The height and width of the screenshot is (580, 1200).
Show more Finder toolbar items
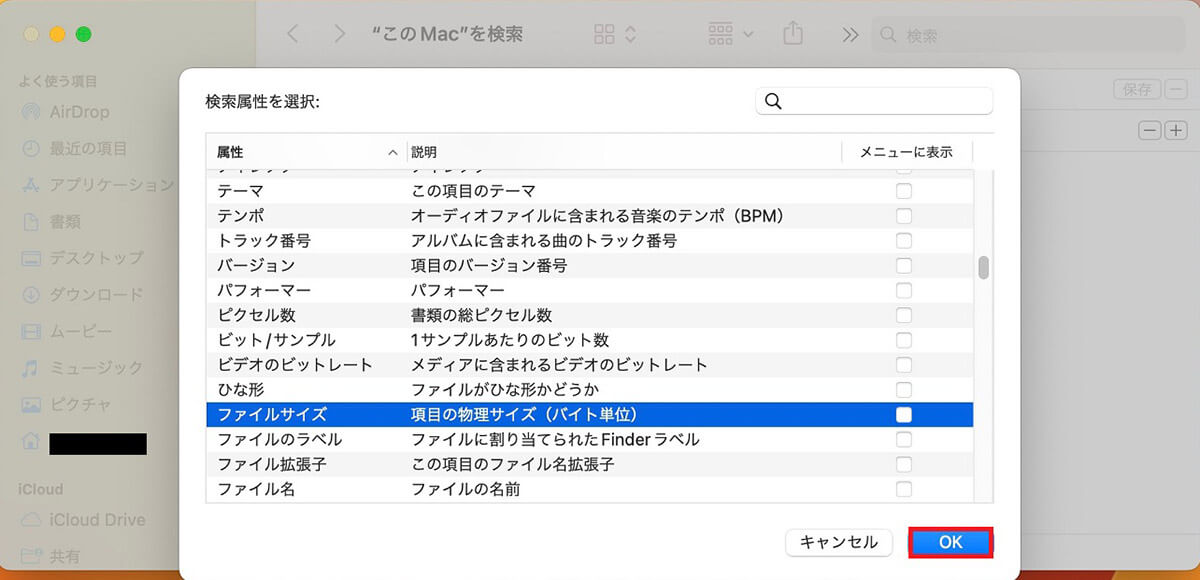point(850,34)
